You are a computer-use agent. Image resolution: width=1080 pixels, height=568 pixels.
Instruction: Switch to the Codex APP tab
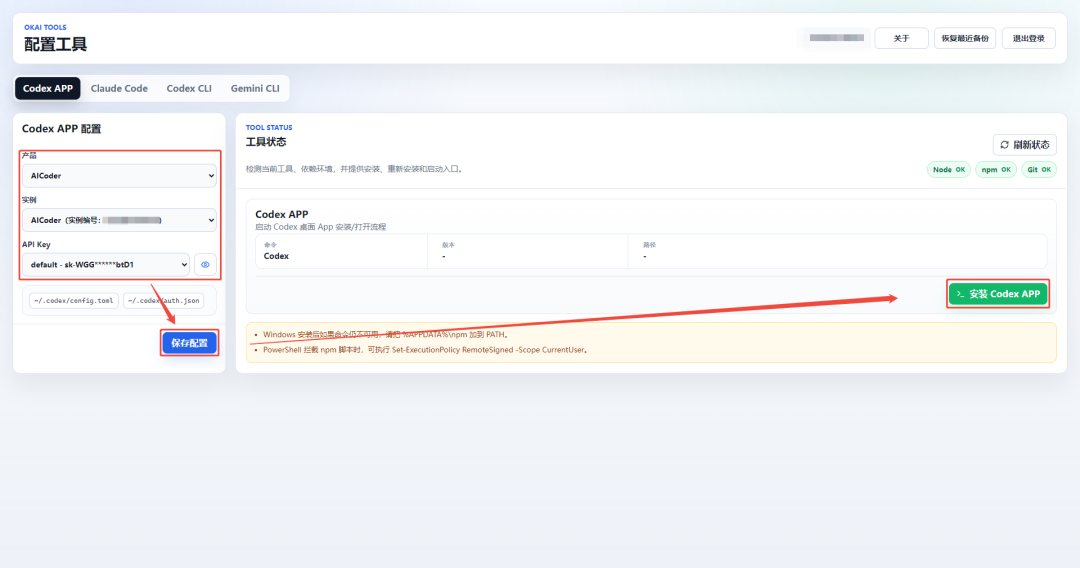point(48,88)
